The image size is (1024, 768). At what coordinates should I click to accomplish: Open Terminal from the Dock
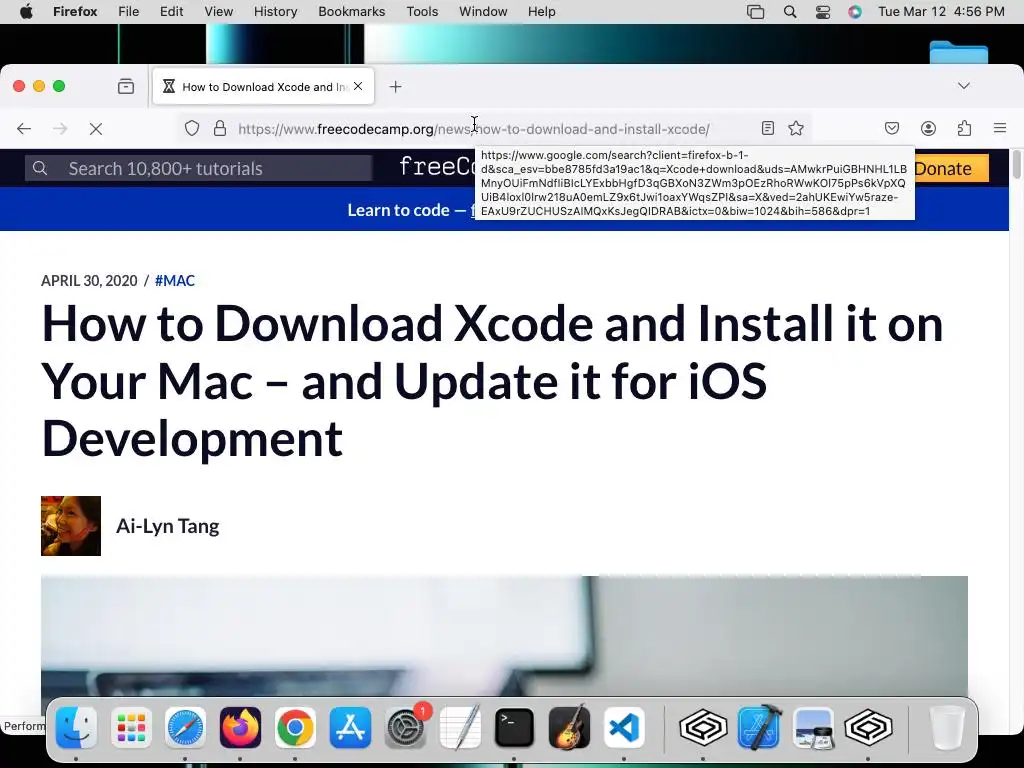coord(515,728)
